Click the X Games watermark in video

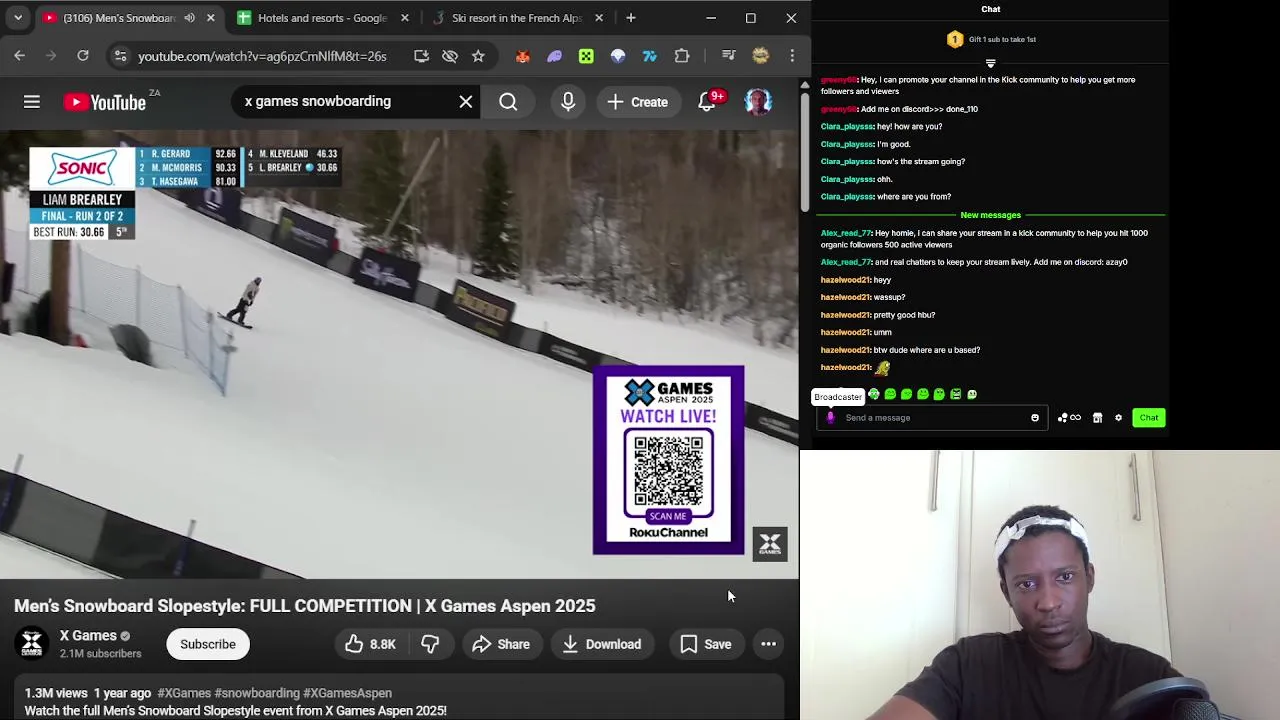pyautogui.click(x=770, y=544)
